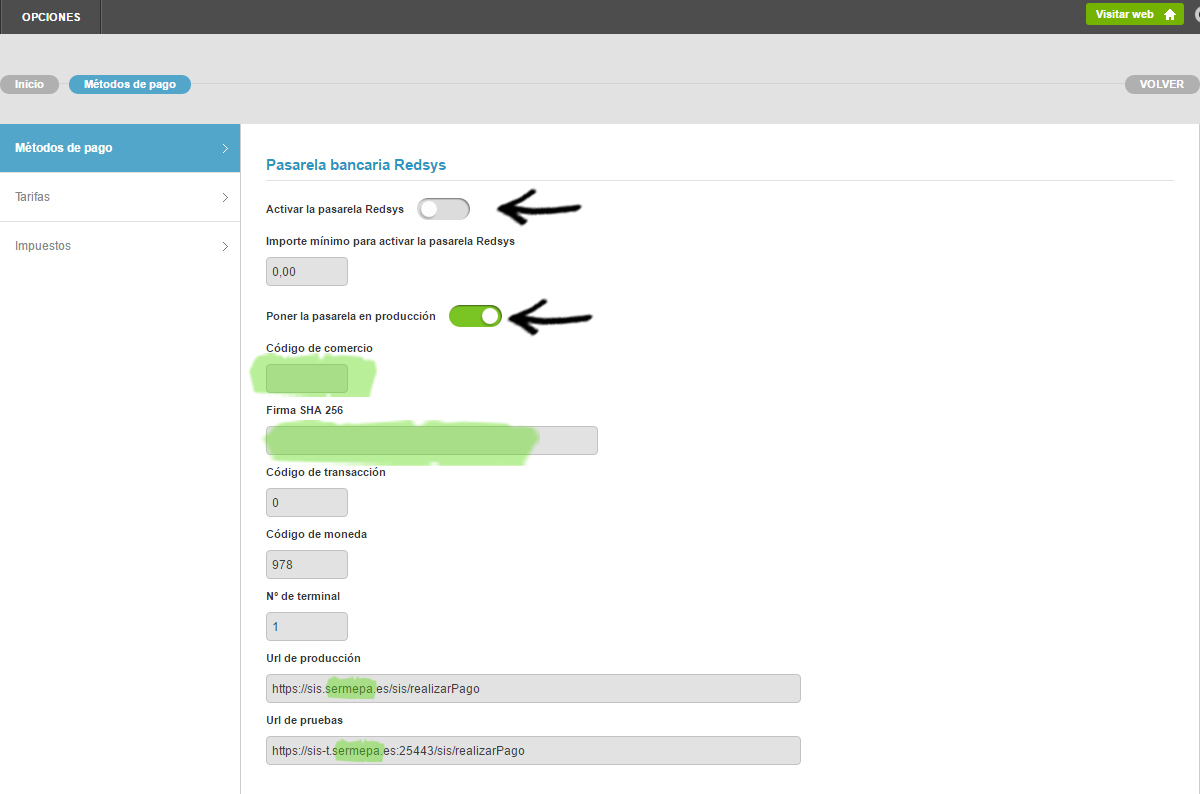Select the Código de transacción field
The image size is (1200, 794).
307,503
